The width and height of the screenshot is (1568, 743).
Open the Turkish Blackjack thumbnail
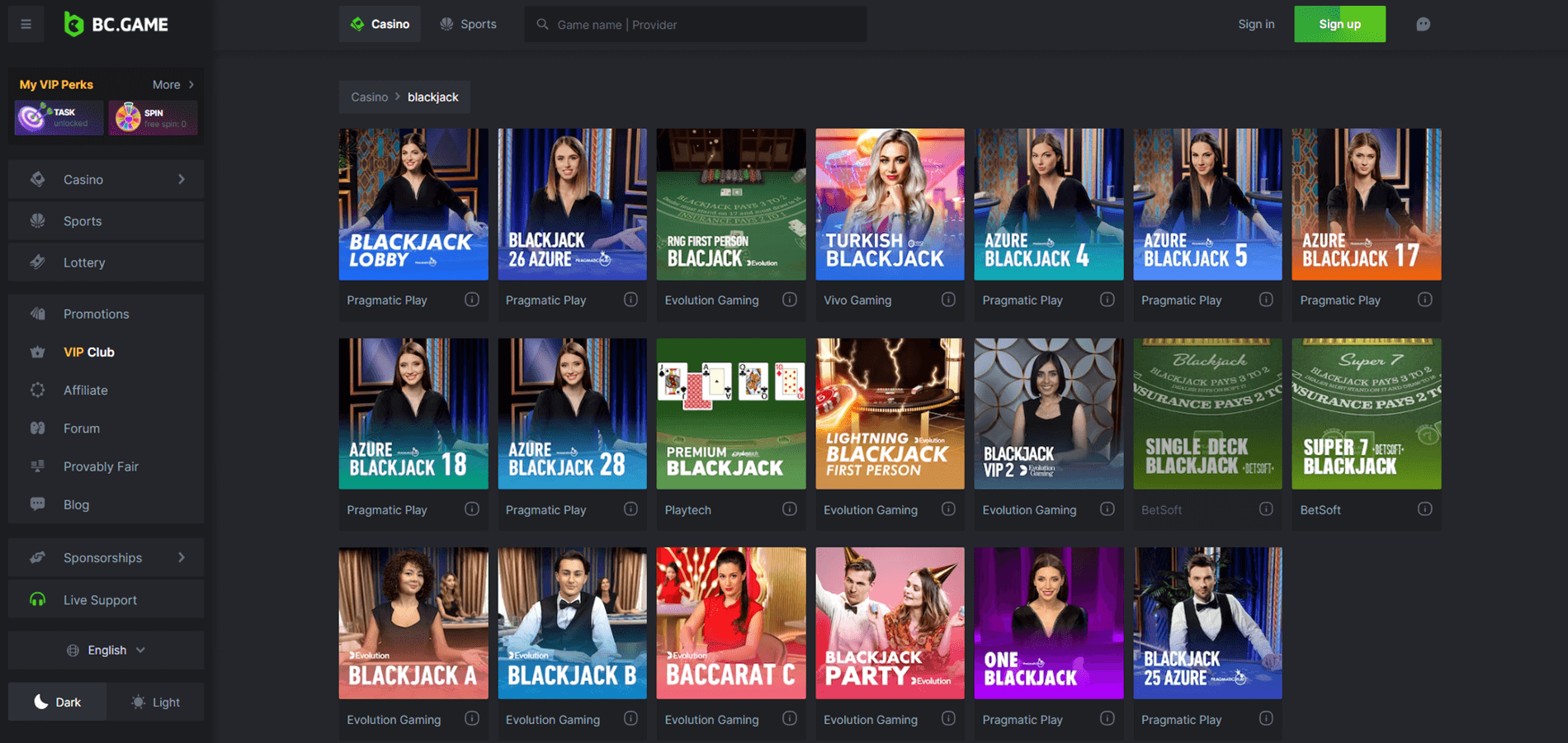[x=890, y=204]
